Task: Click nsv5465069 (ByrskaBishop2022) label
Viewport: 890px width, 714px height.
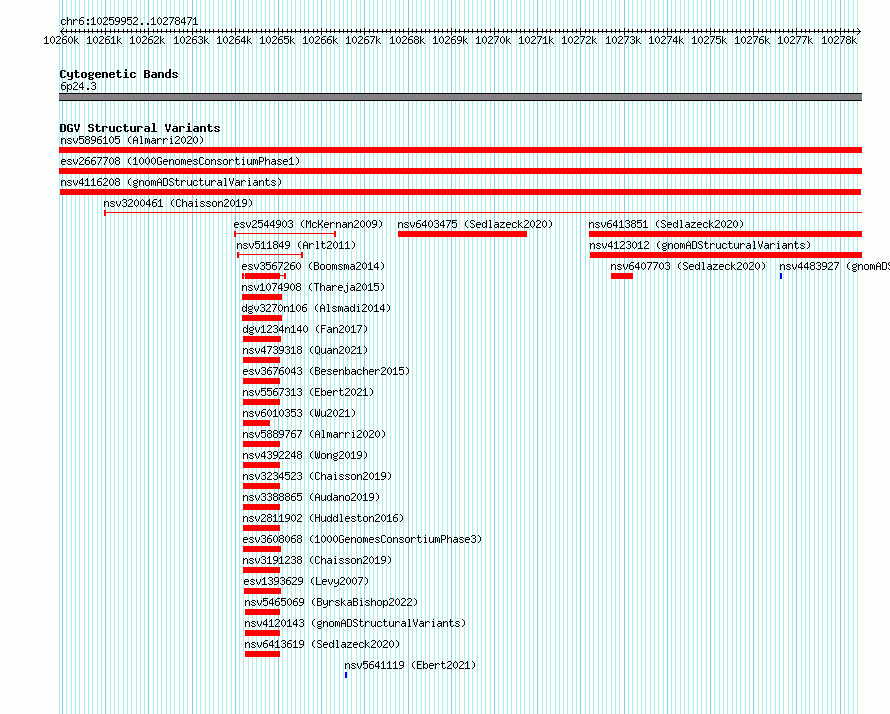Action: (x=331, y=602)
